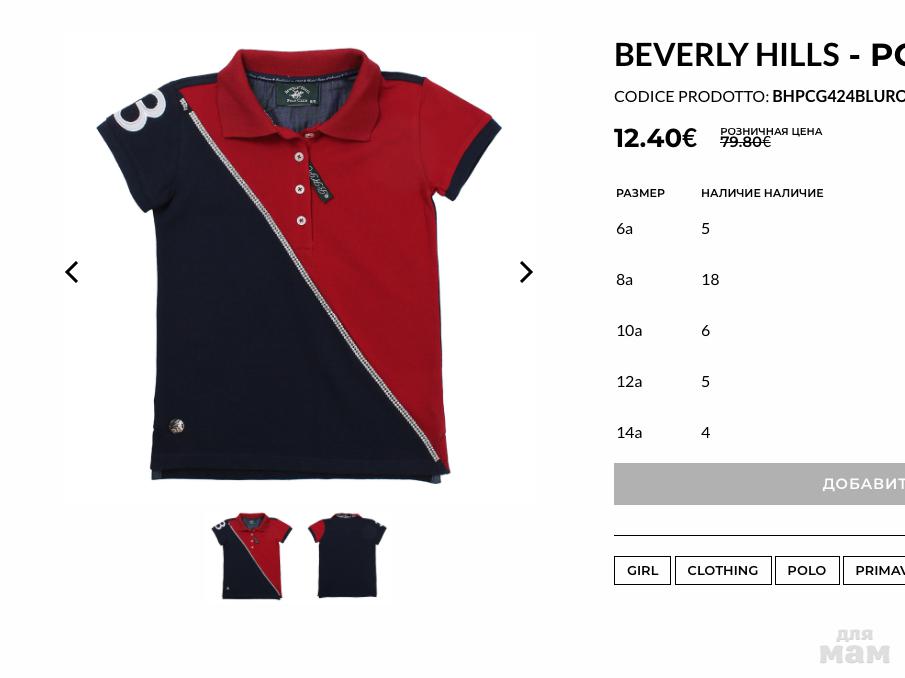
Task: Select the back view polo thumbnail
Action: click(x=347, y=555)
